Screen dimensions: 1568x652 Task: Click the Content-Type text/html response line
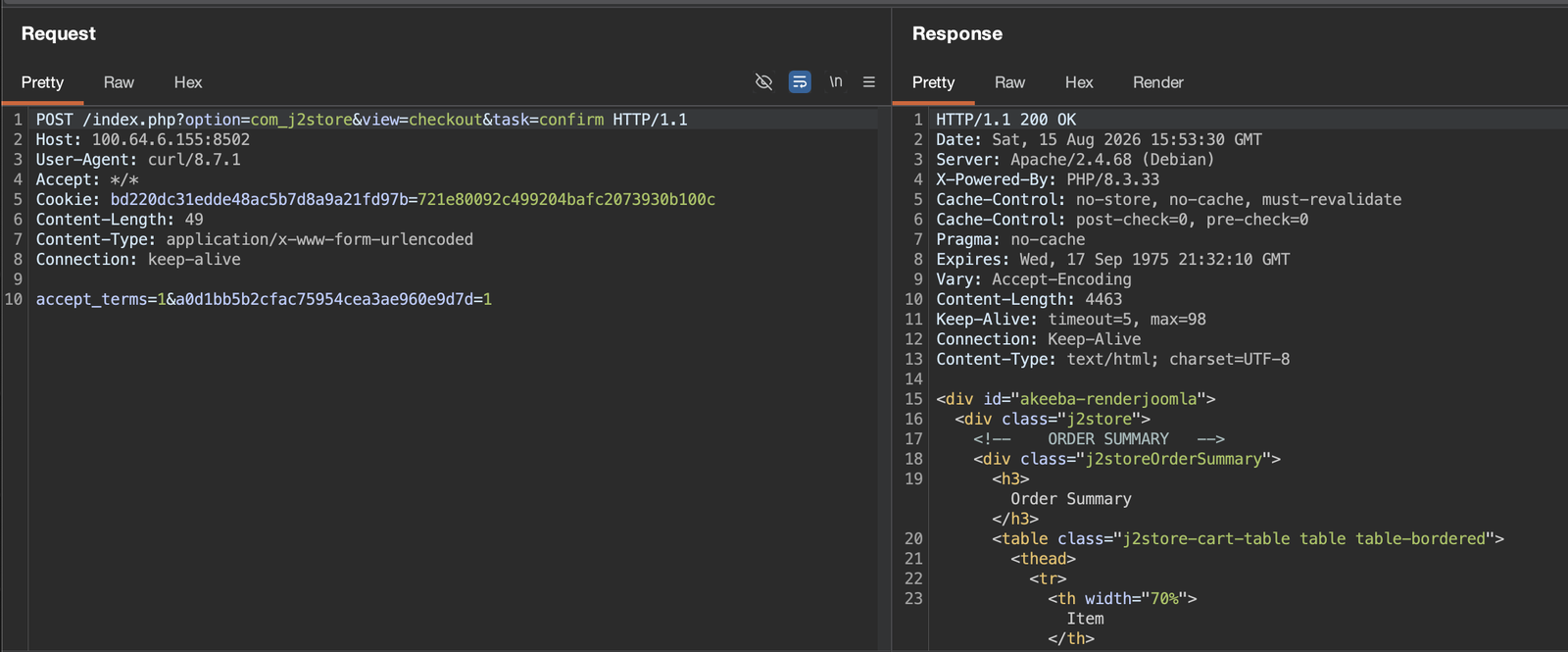tap(1112, 359)
